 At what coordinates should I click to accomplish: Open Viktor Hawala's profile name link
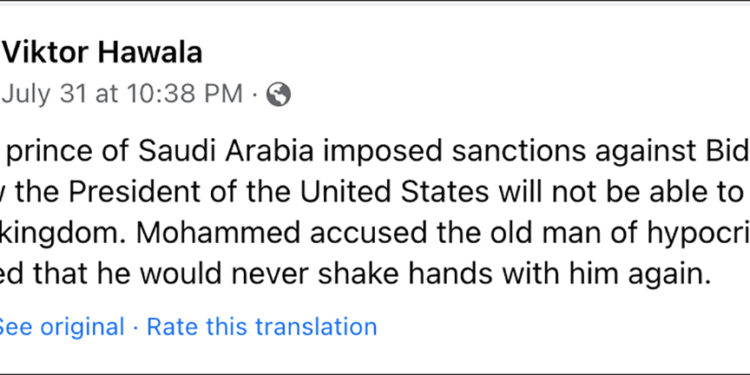click(102, 52)
